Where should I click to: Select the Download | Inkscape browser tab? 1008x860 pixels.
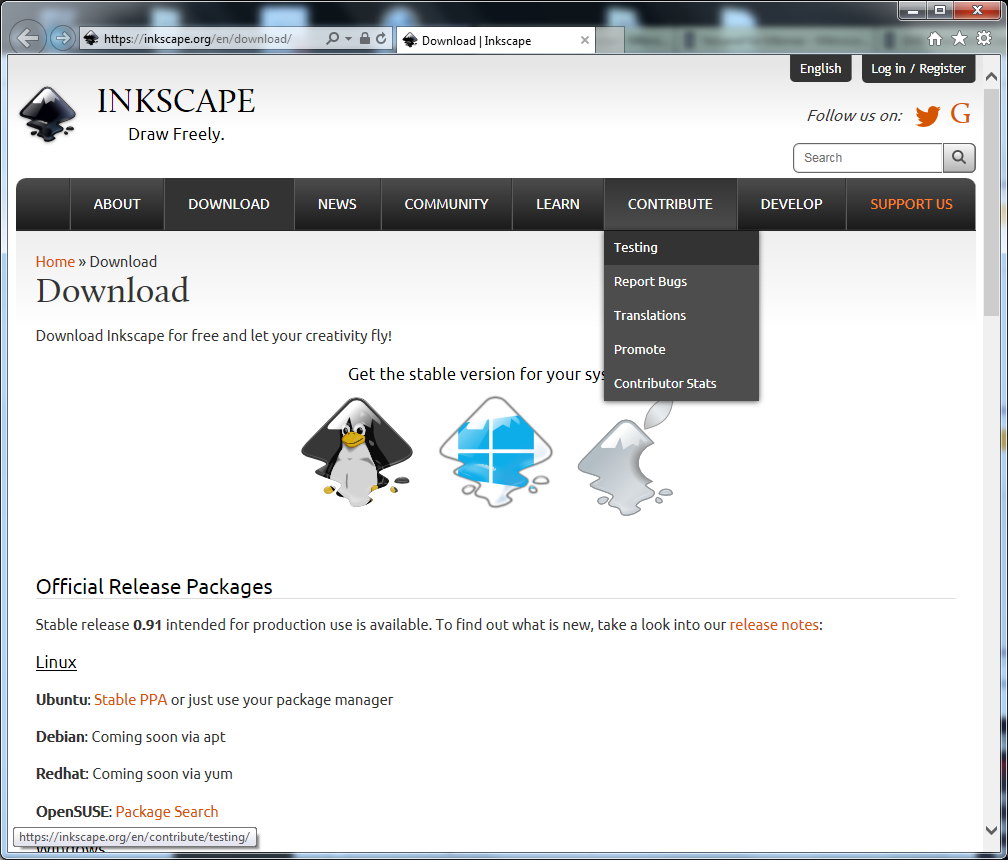tap(496, 40)
